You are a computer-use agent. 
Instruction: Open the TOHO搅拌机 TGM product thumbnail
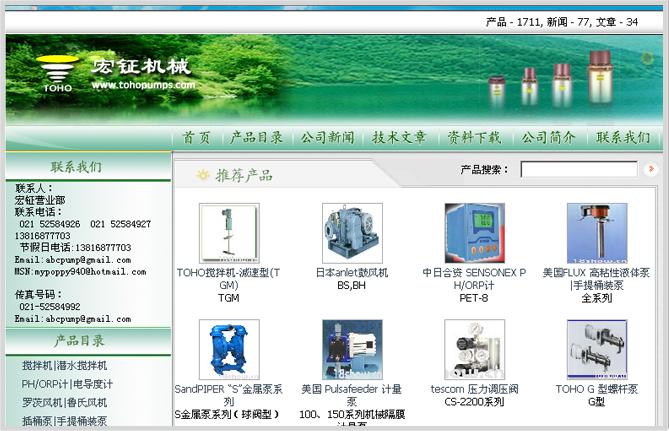click(x=229, y=233)
